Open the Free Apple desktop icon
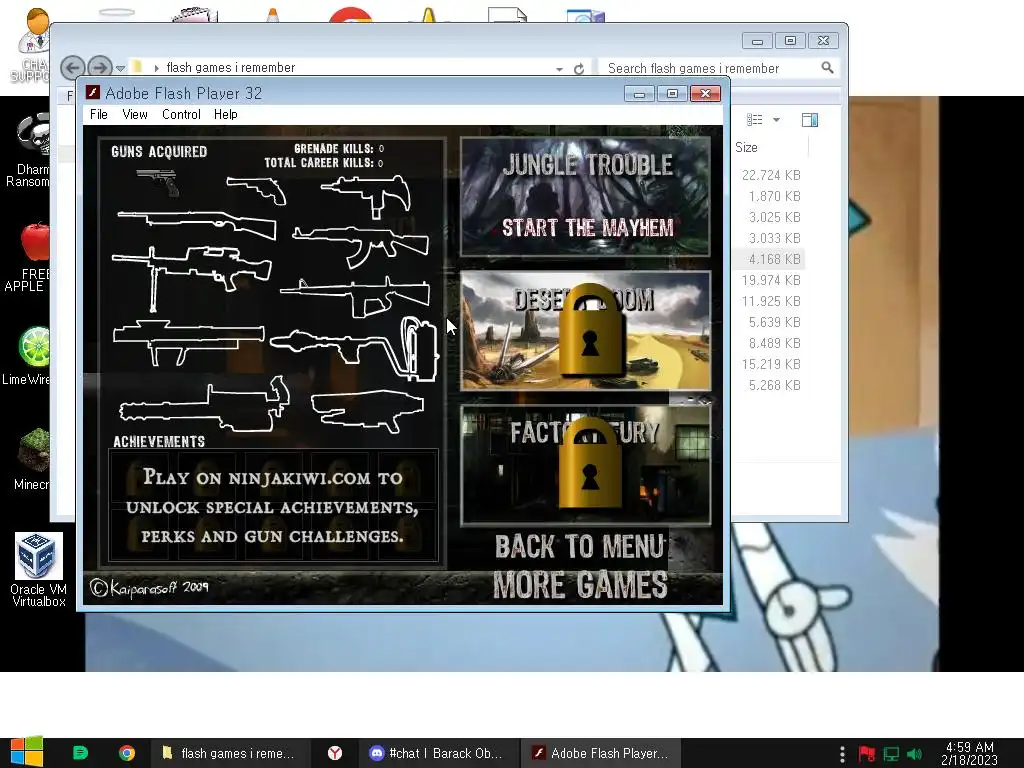 point(29,258)
